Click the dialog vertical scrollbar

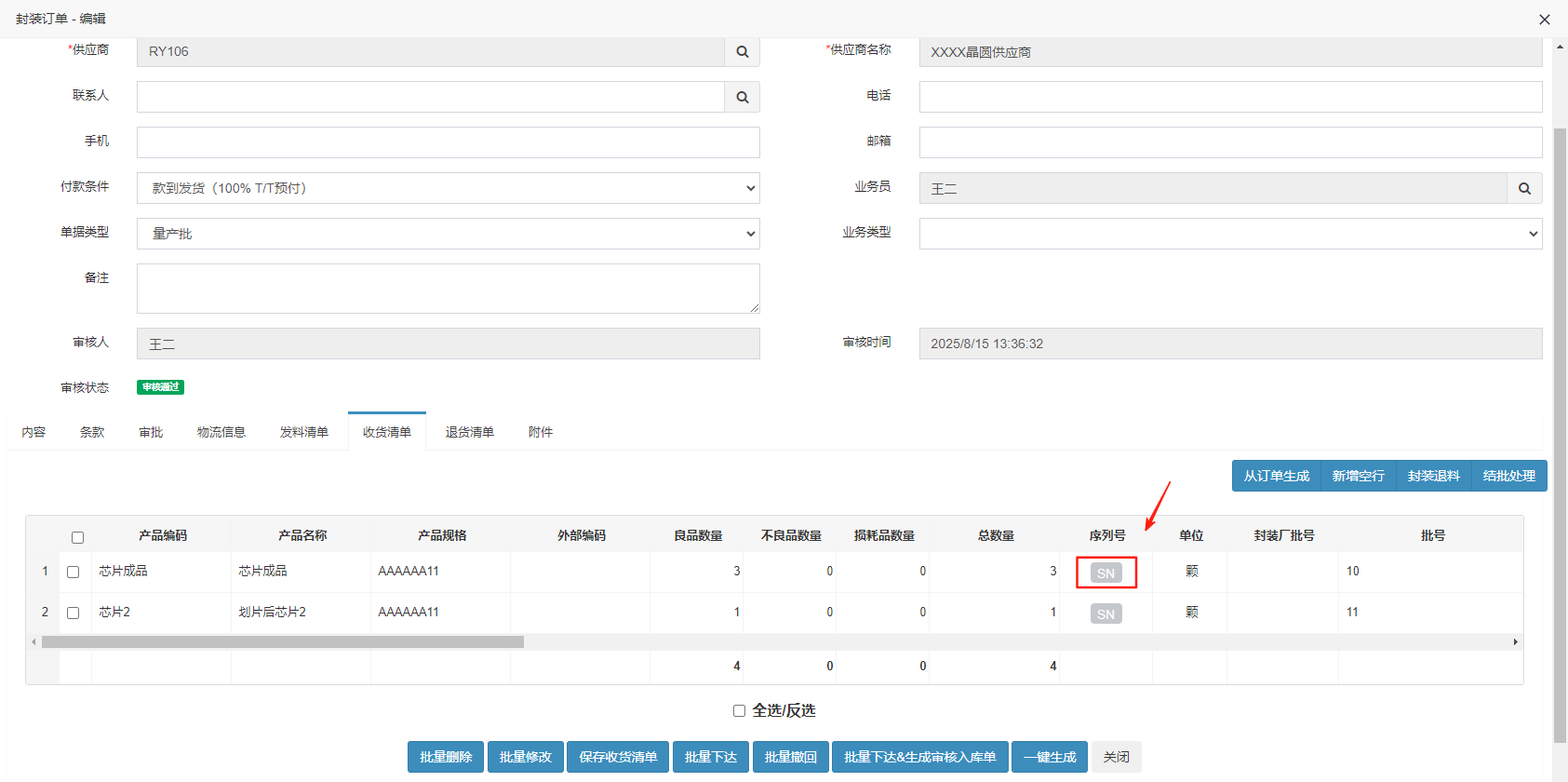coord(1561,436)
